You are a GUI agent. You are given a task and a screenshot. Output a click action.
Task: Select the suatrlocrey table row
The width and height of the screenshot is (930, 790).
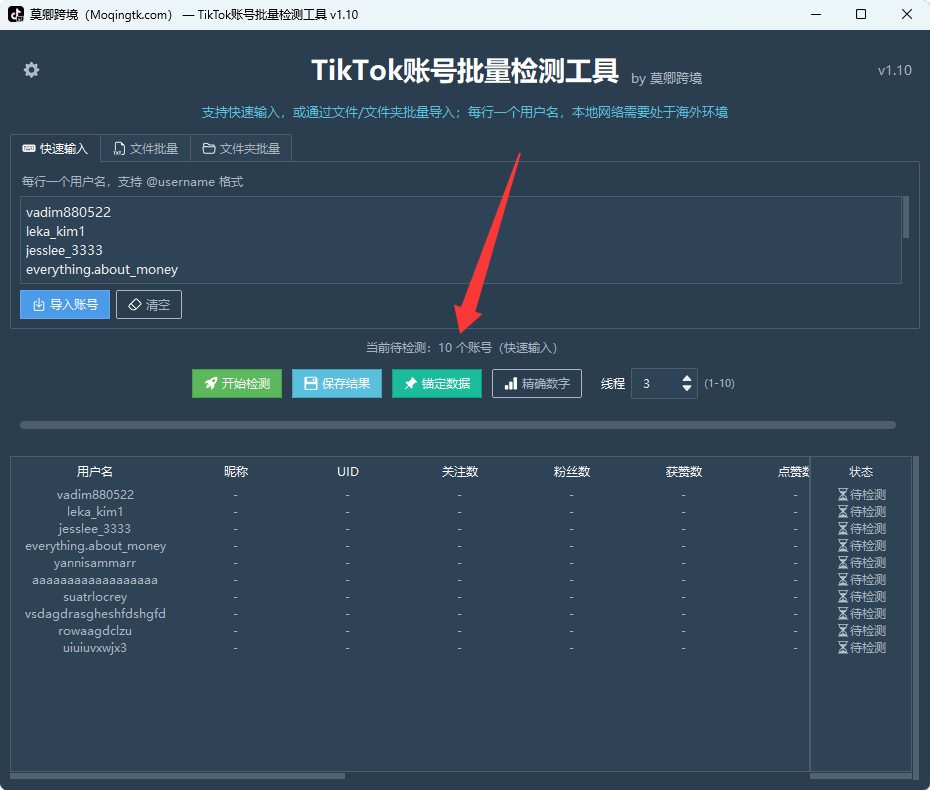point(410,597)
